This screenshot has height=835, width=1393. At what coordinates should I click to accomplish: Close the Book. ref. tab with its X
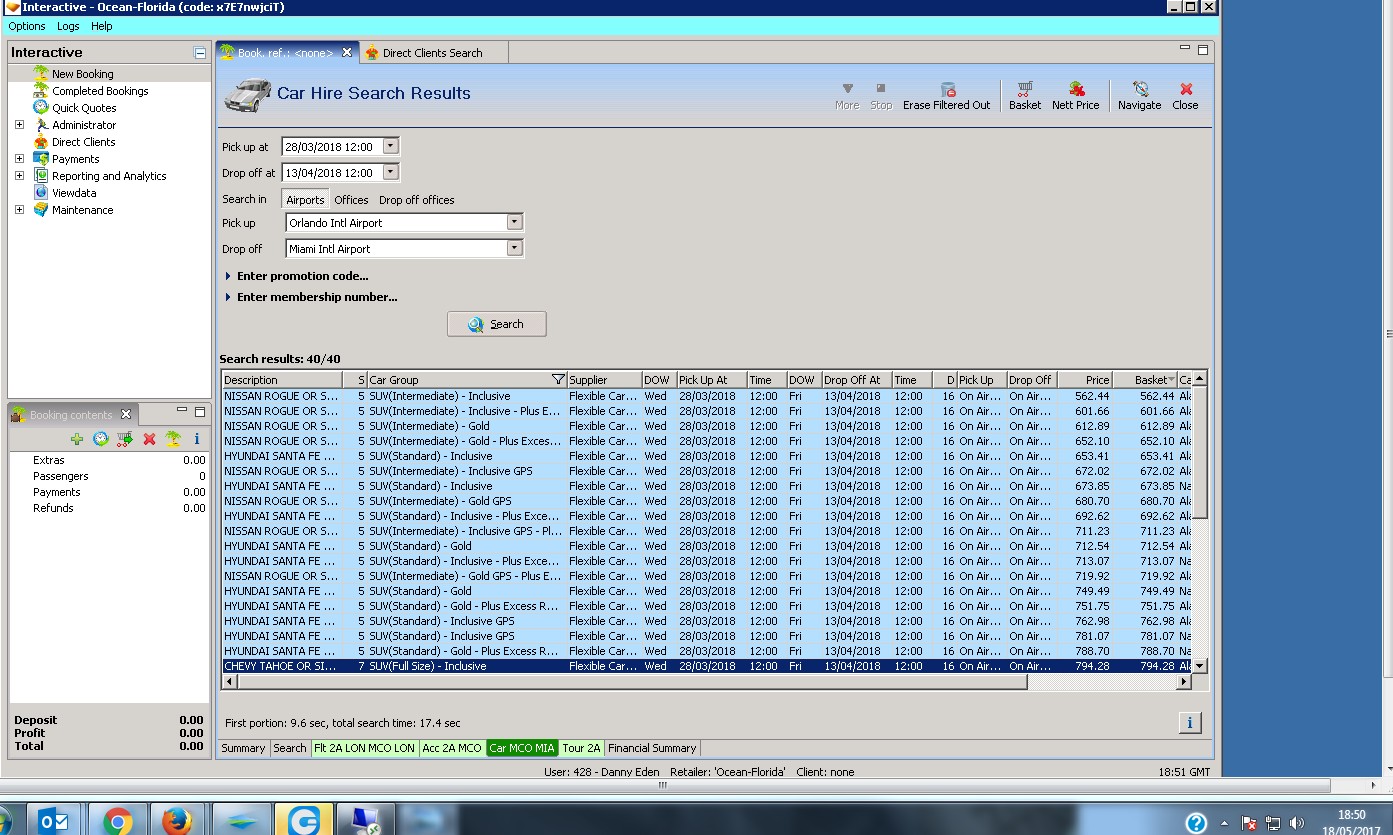coord(347,53)
